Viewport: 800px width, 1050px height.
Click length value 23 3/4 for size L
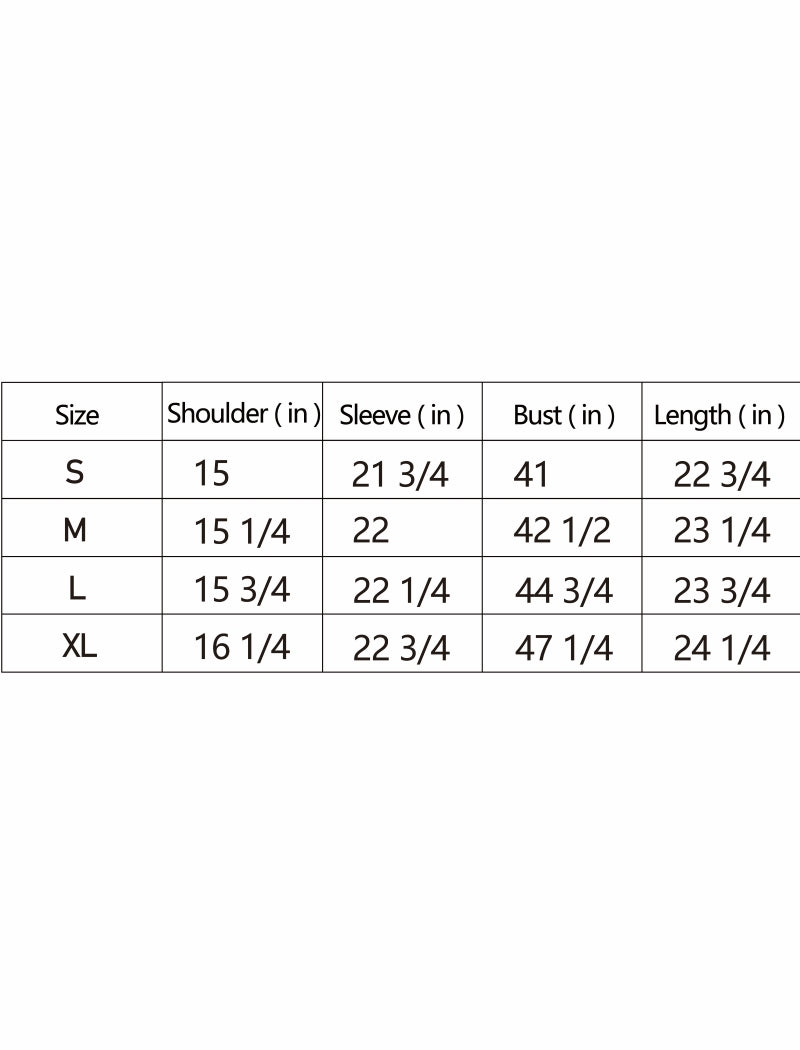click(722, 591)
